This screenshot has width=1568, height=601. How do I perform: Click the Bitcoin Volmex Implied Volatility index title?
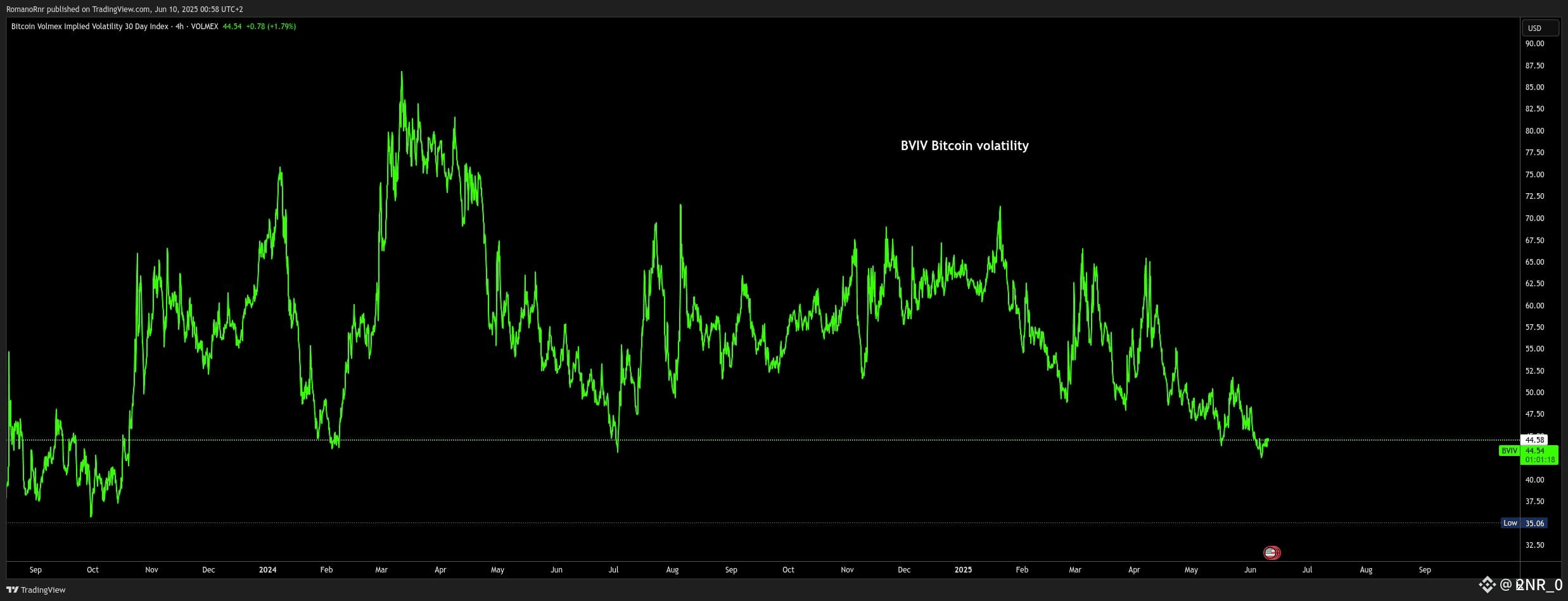coord(90,27)
